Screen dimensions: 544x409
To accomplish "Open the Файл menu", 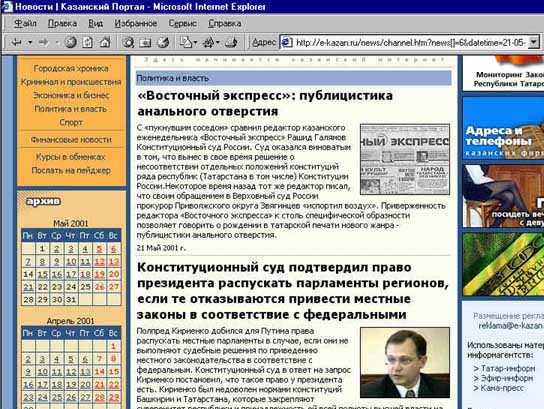I will tap(25, 23).
